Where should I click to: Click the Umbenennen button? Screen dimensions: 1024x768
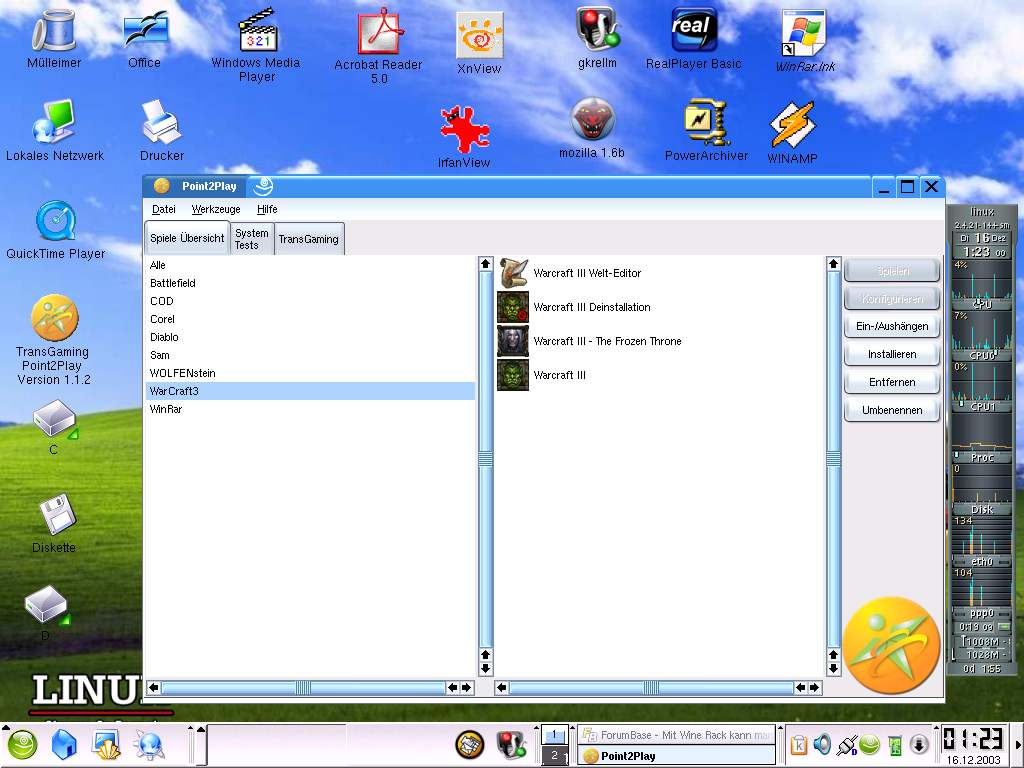pos(892,410)
